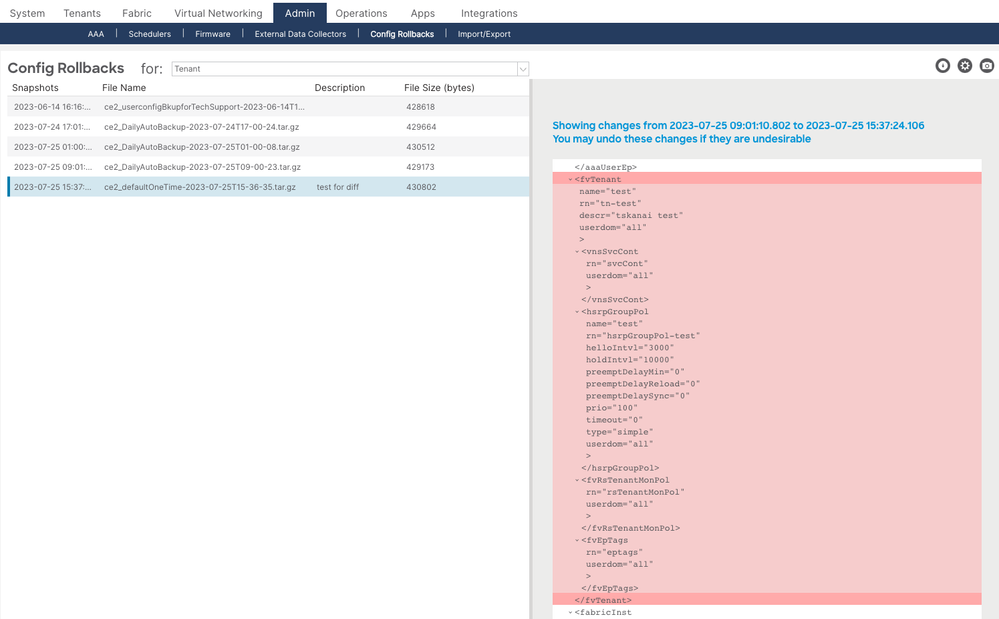Screen dimensions: 999x619
Task: Open the Virtual Networking tab
Action: [219, 13]
